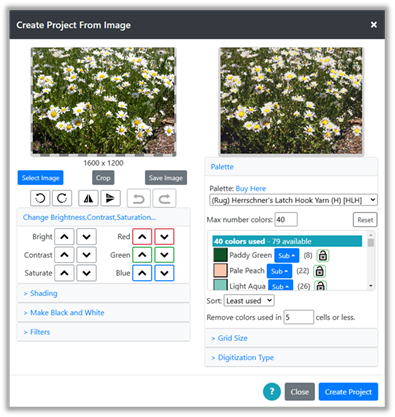Lock the Paddy Green color
395x417 pixels.
(323, 256)
